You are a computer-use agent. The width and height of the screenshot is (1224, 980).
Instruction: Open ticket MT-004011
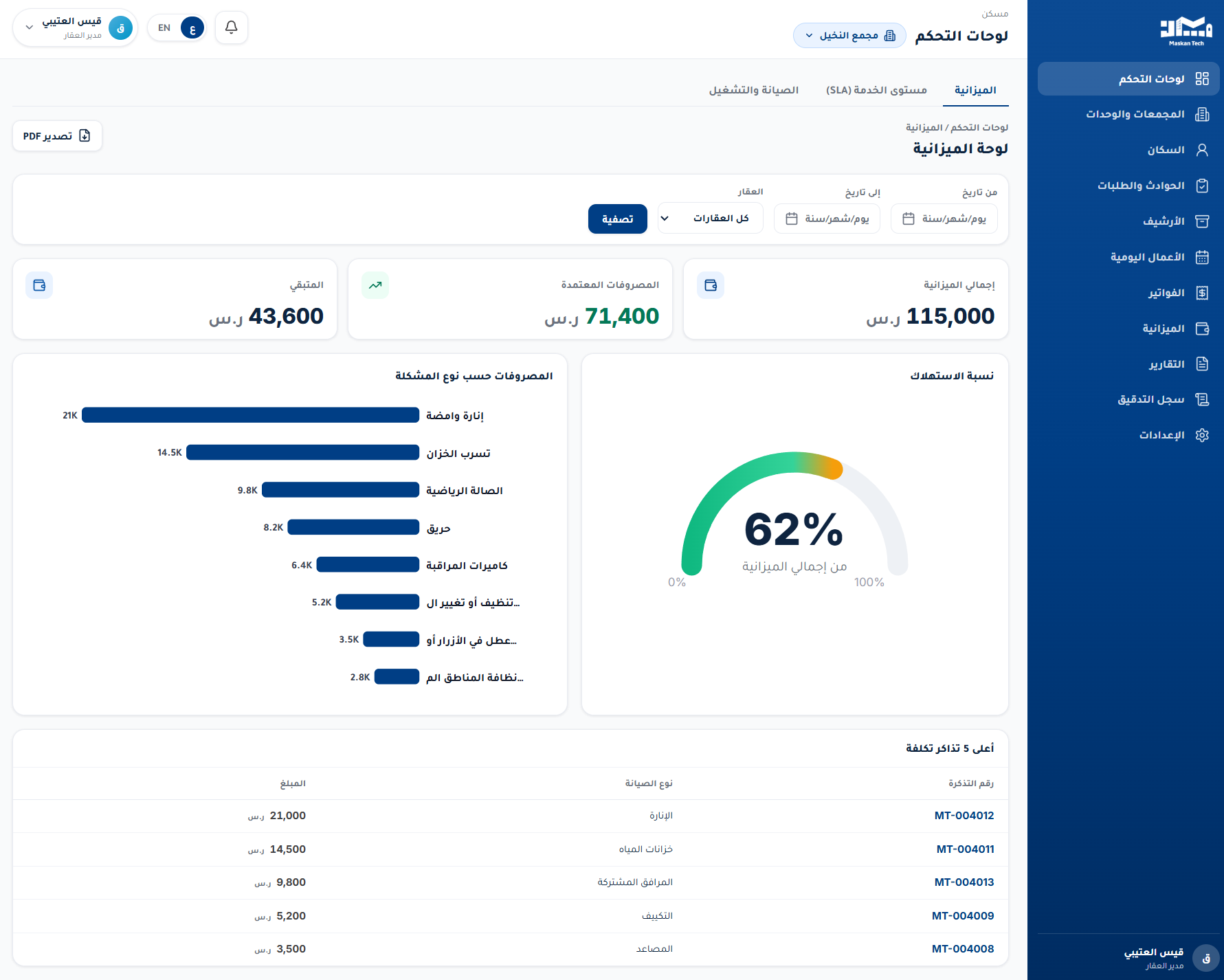click(966, 849)
